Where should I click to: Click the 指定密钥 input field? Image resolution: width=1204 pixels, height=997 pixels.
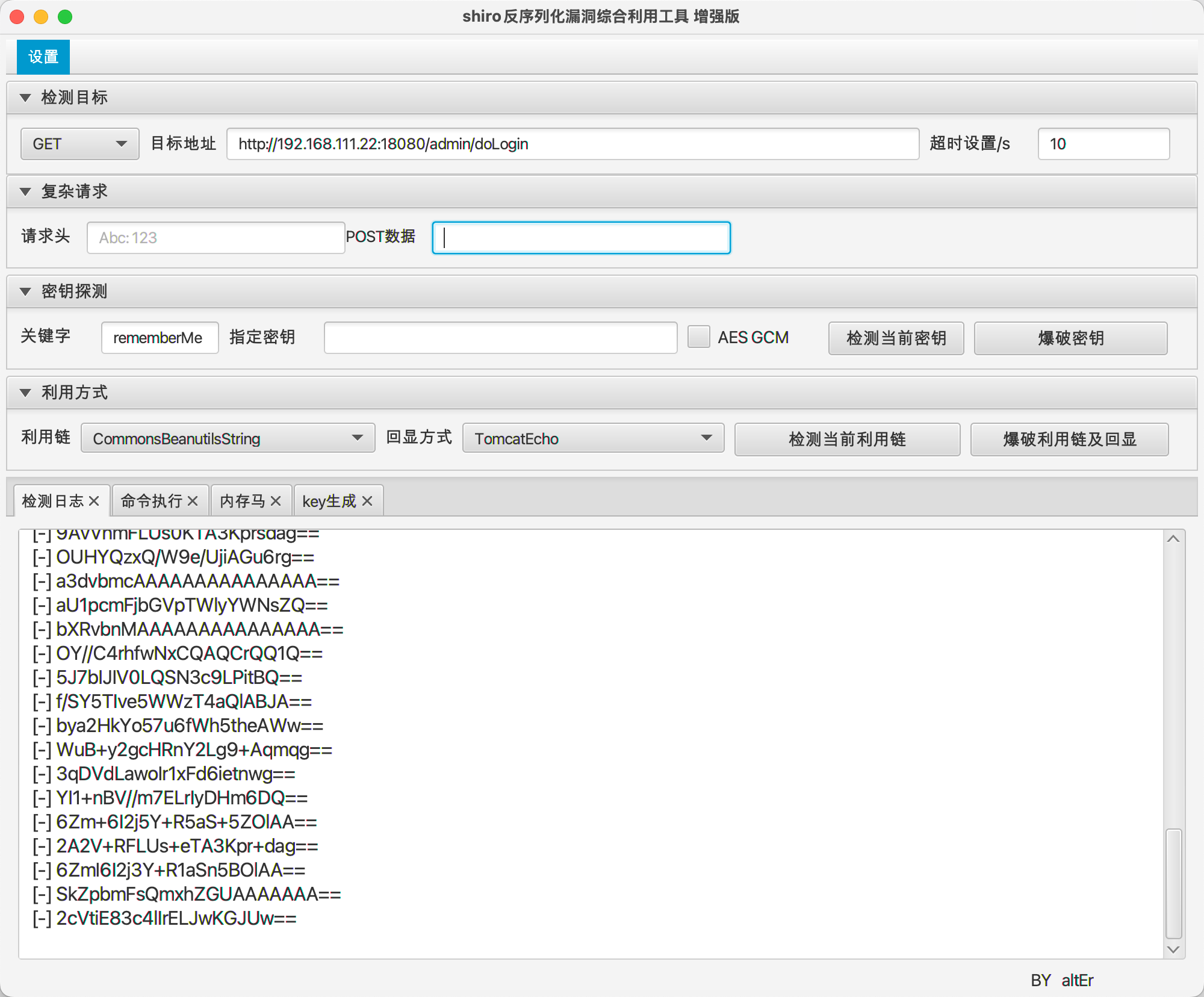[500, 338]
